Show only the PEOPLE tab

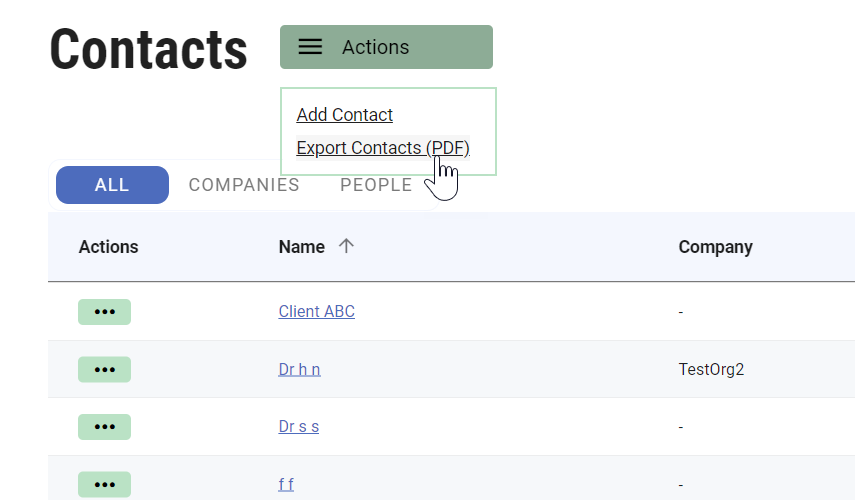pyautogui.click(x=376, y=185)
